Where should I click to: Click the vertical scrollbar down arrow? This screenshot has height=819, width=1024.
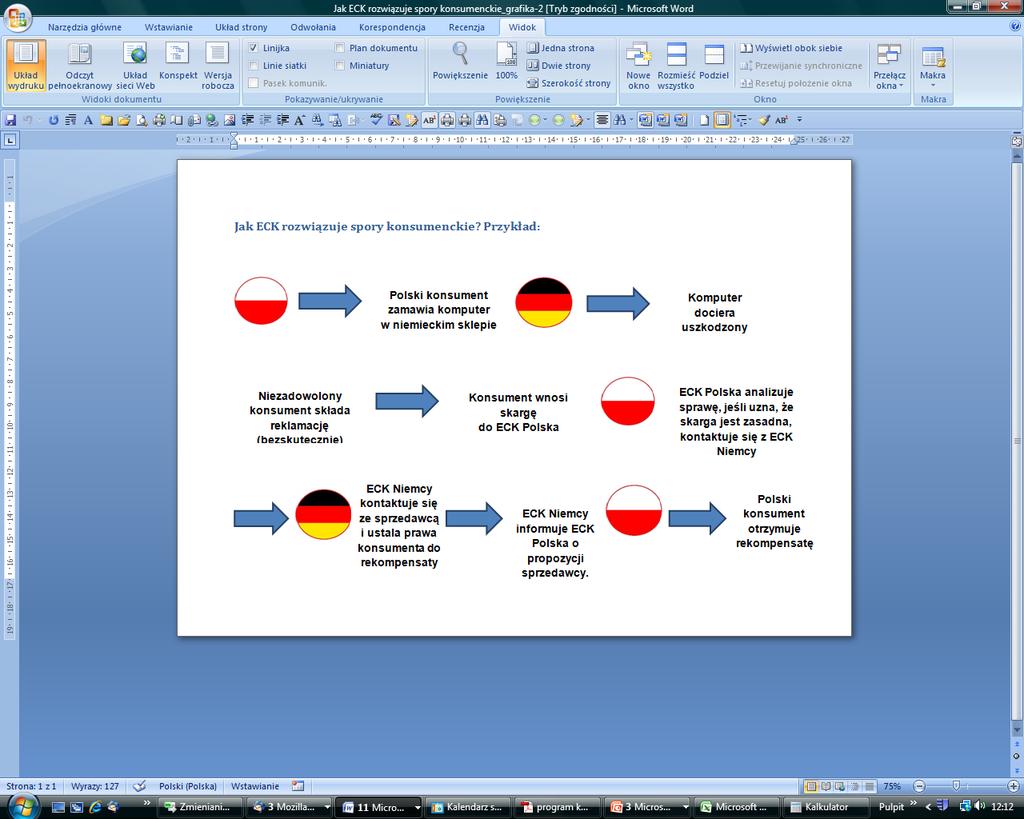(x=1016, y=730)
